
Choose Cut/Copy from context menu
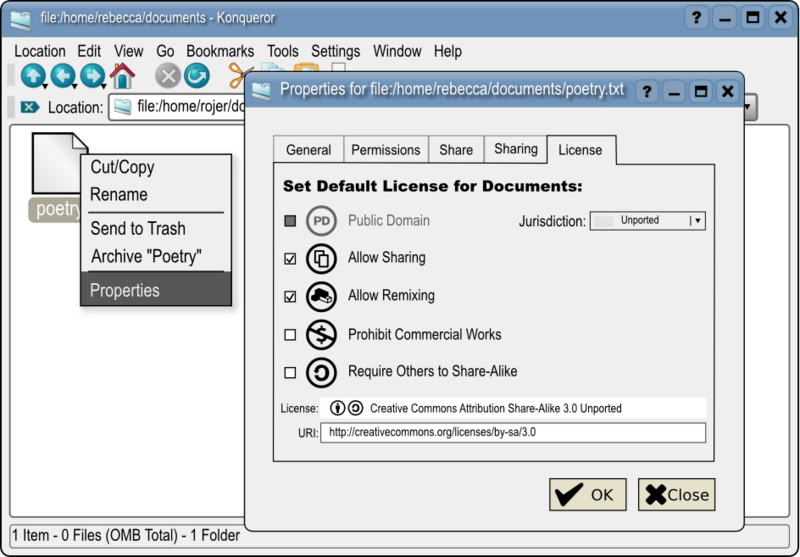156,167
